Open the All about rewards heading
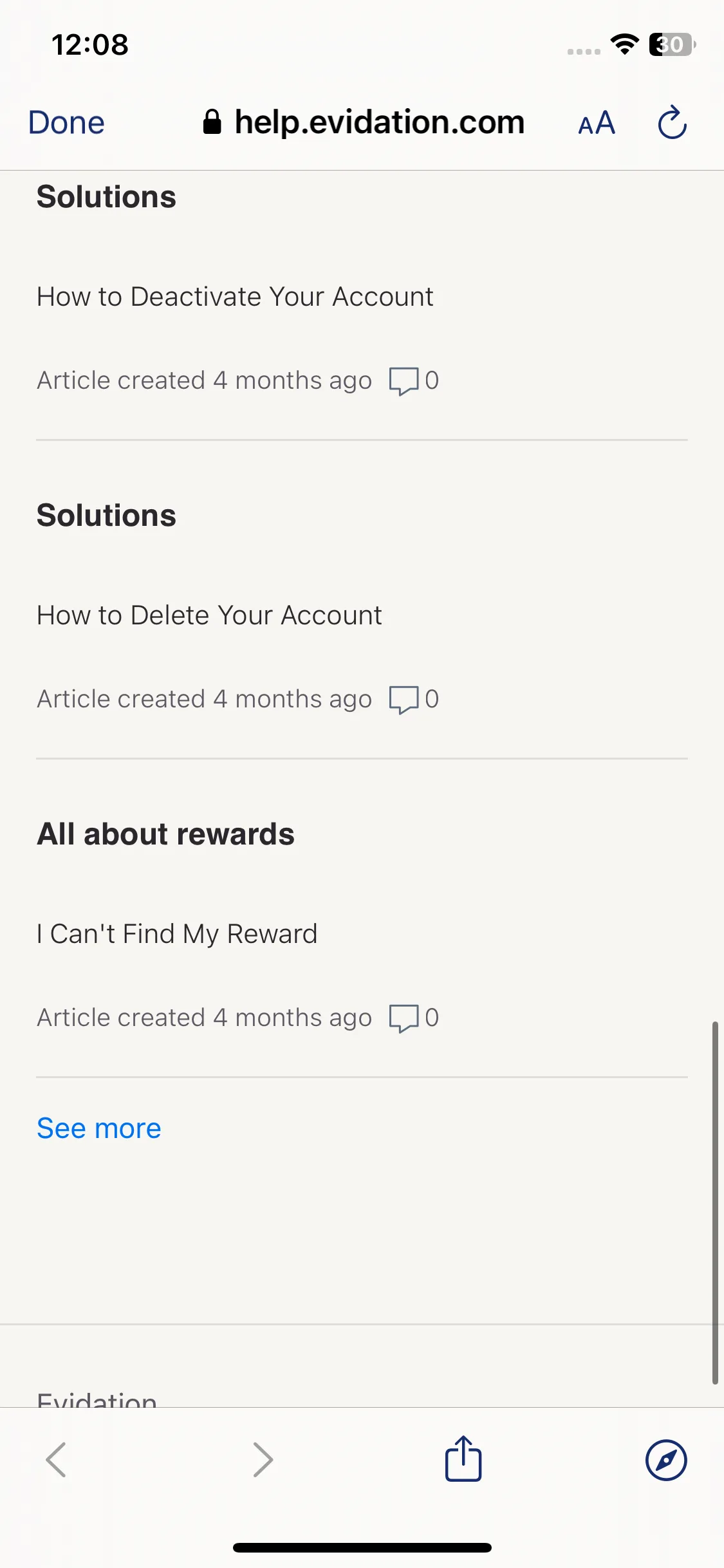The image size is (724, 1568). (165, 834)
